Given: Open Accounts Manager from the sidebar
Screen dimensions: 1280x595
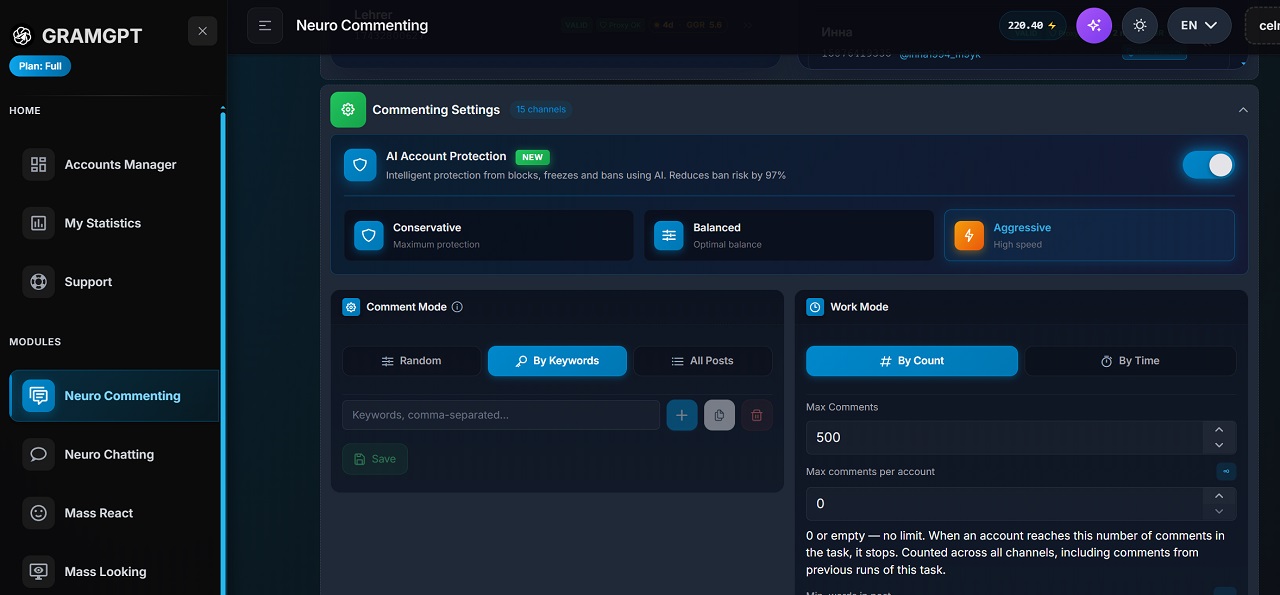Looking at the screenshot, I should 115,164.
